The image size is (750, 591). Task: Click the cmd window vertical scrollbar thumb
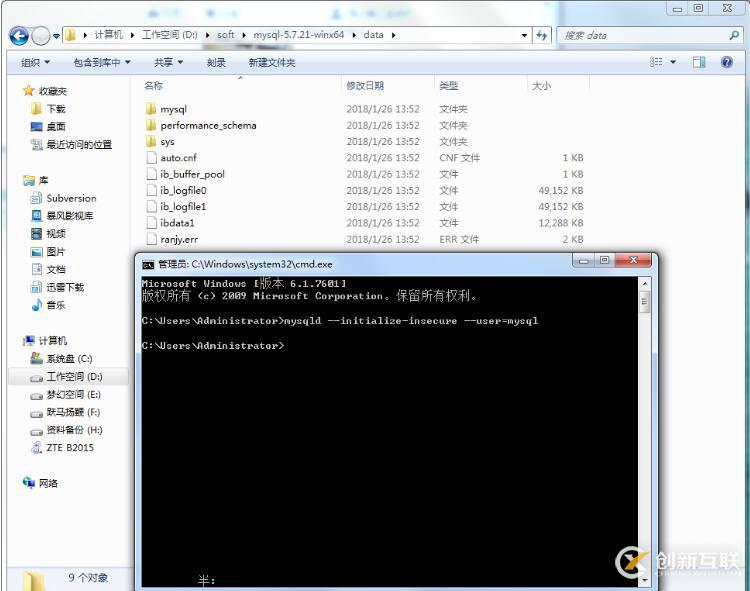click(644, 302)
